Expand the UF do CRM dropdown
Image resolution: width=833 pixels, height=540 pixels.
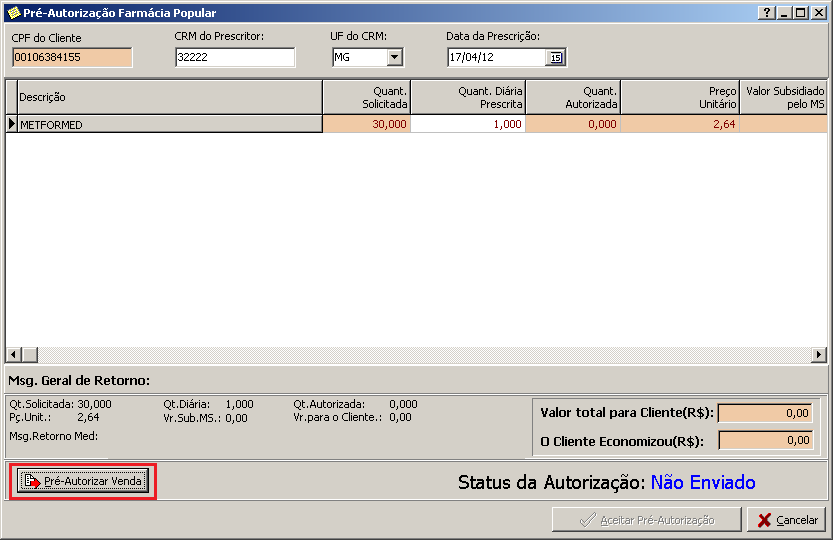[x=394, y=57]
